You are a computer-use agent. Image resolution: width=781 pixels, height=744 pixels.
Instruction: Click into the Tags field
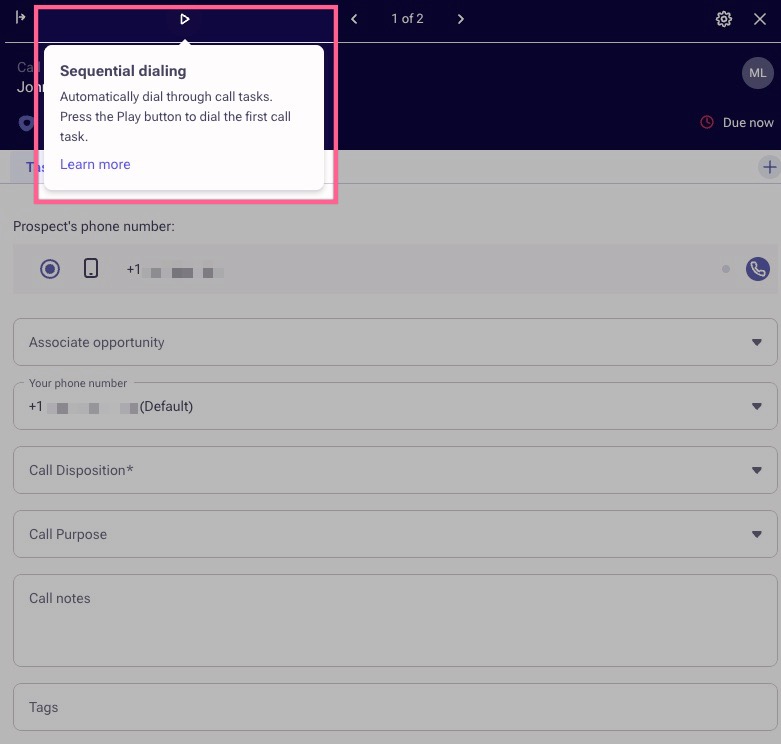click(395, 707)
